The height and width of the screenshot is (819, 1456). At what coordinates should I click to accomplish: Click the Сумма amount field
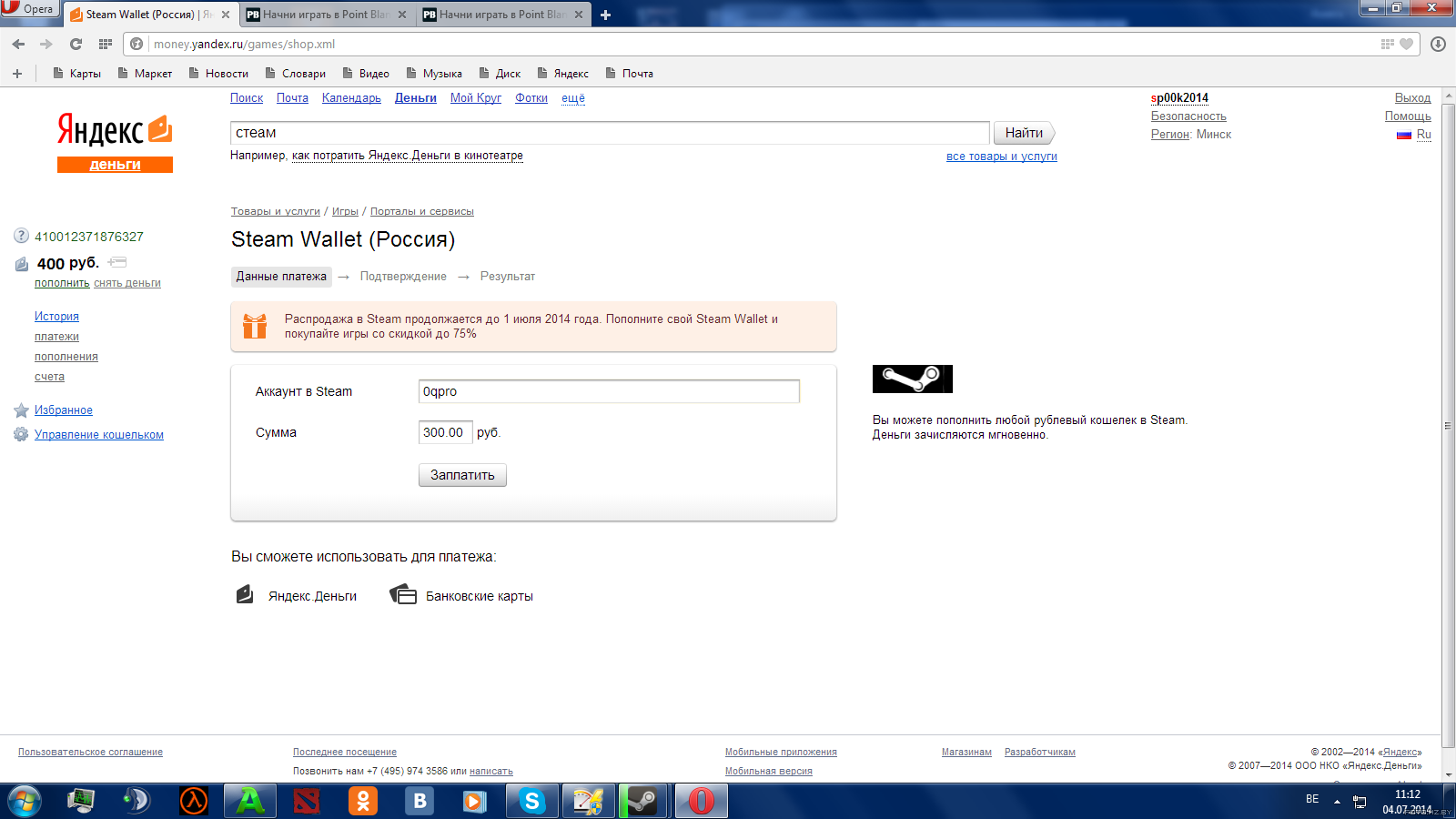coord(445,432)
